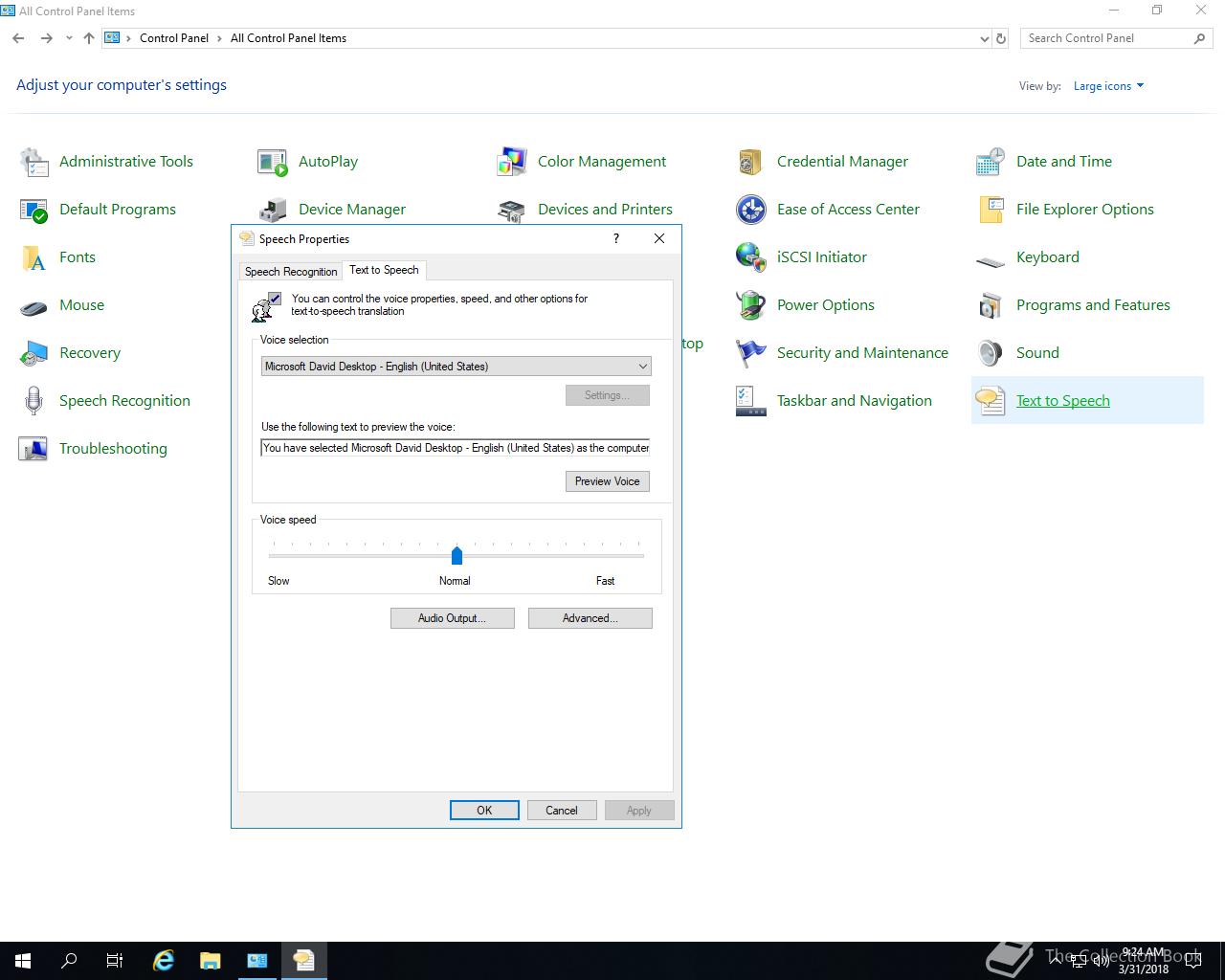Image resolution: width=1225 pixels, height=980 pixels.
Task: Open the File Explorer Options icon
Action: pos(991,210)
